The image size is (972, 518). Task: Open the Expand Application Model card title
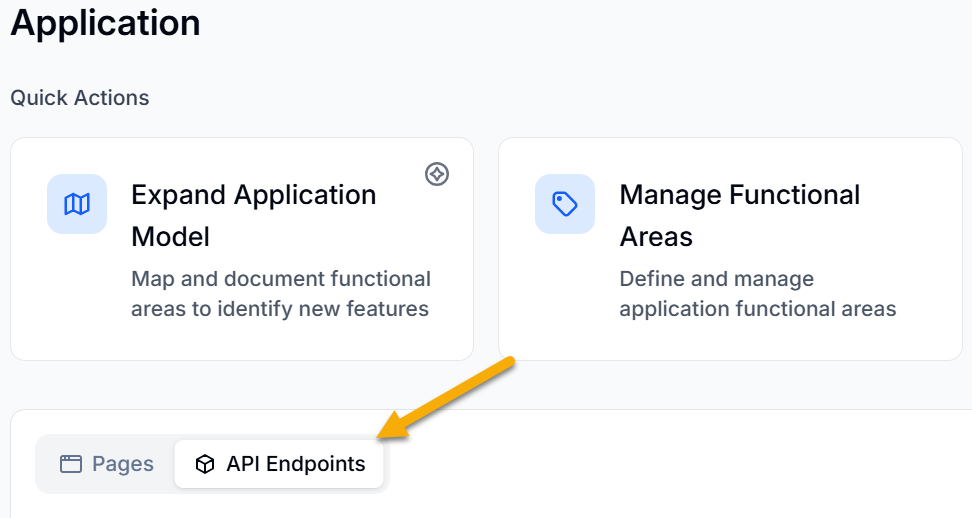tap(254, 216)
